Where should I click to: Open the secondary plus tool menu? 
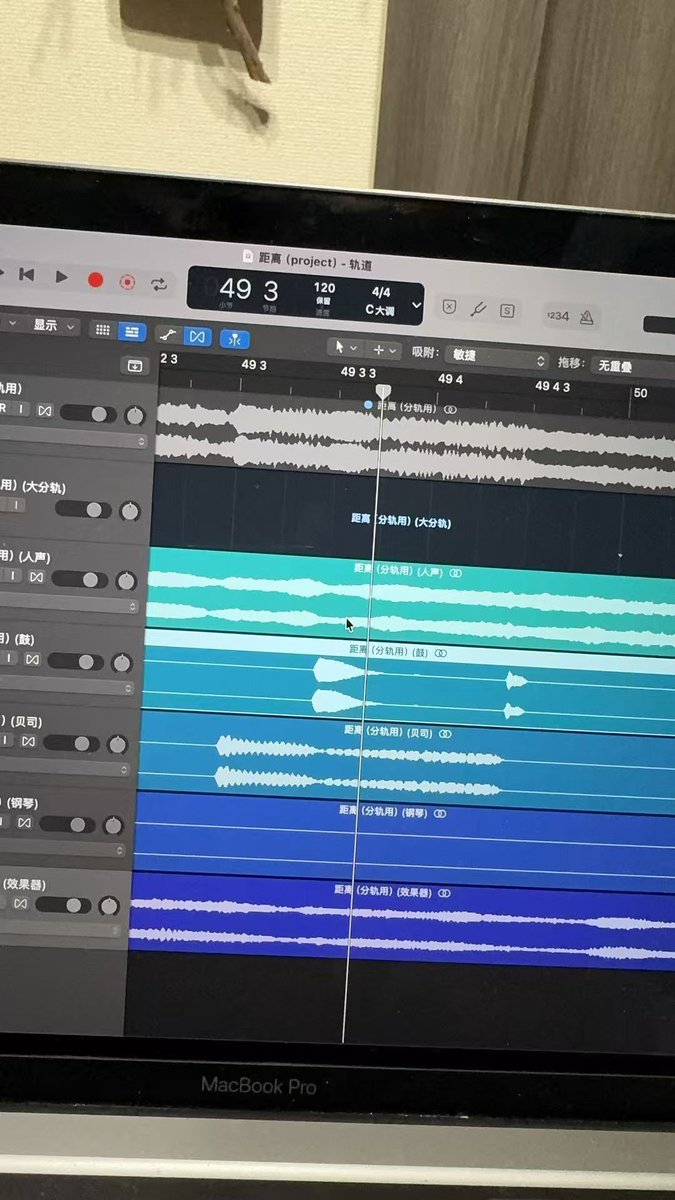tap(384, 350)
